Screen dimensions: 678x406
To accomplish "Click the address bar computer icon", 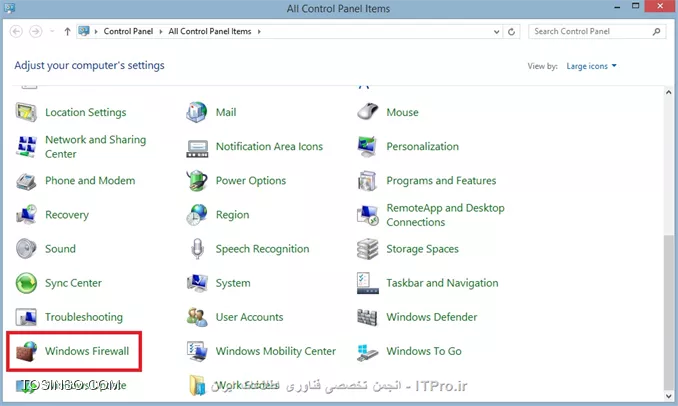I will (x=84, y=31).
